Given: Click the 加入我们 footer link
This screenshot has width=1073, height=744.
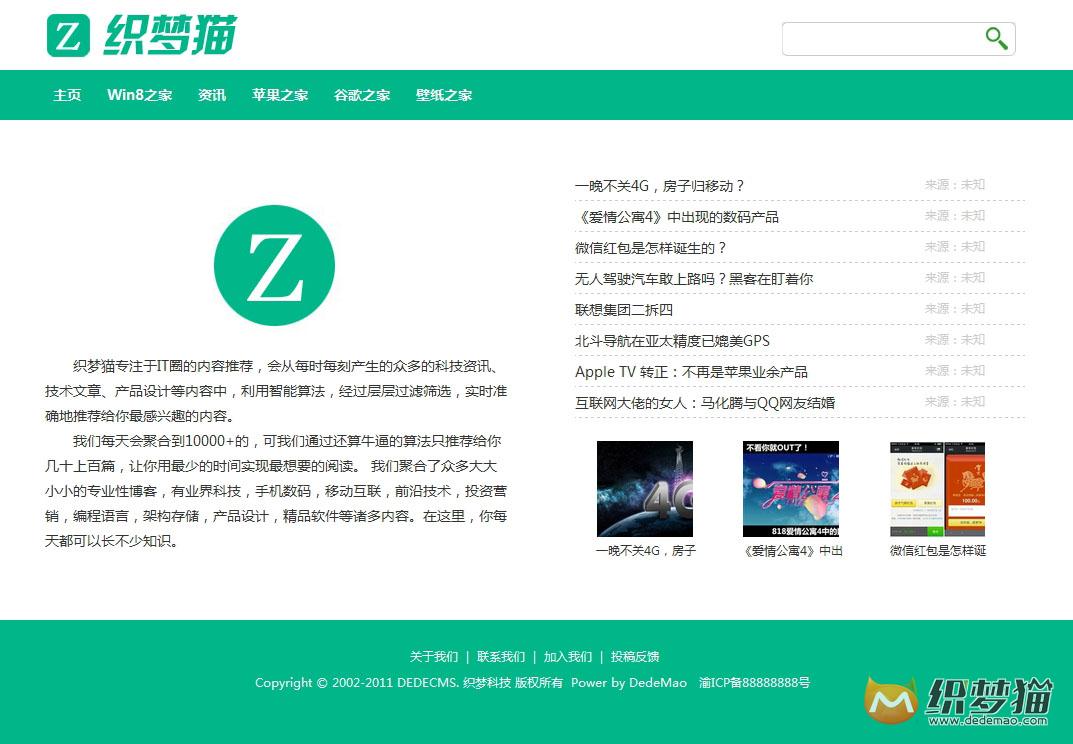Looking at the screenshot, I should tap(568, 657).
